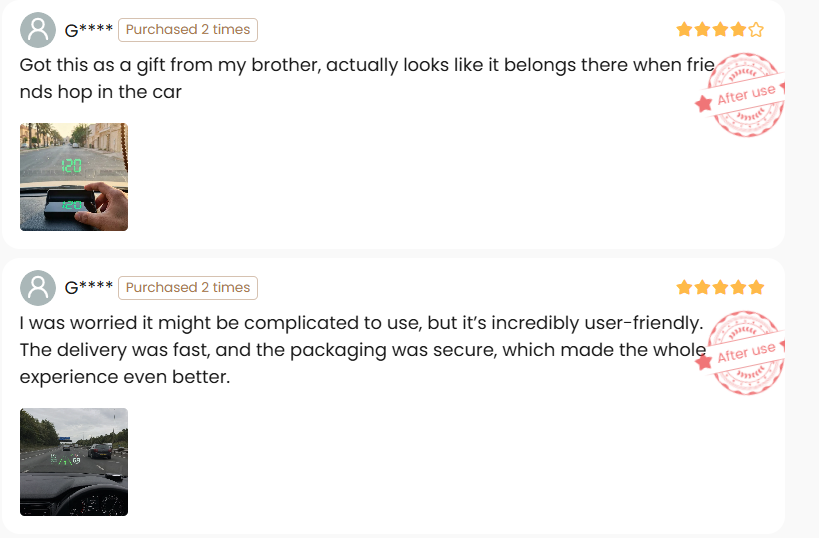Click the third star of the five-star rating
Screen dimensions: 819x538
[x=720, y=287]
